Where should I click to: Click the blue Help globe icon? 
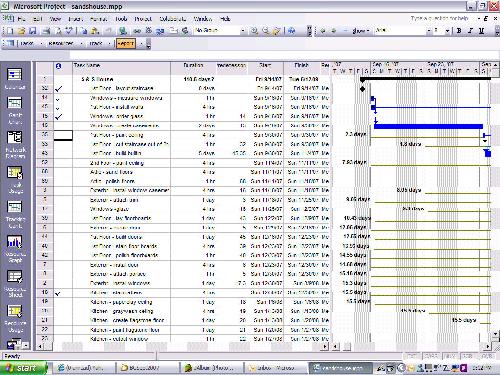(292, 31)
